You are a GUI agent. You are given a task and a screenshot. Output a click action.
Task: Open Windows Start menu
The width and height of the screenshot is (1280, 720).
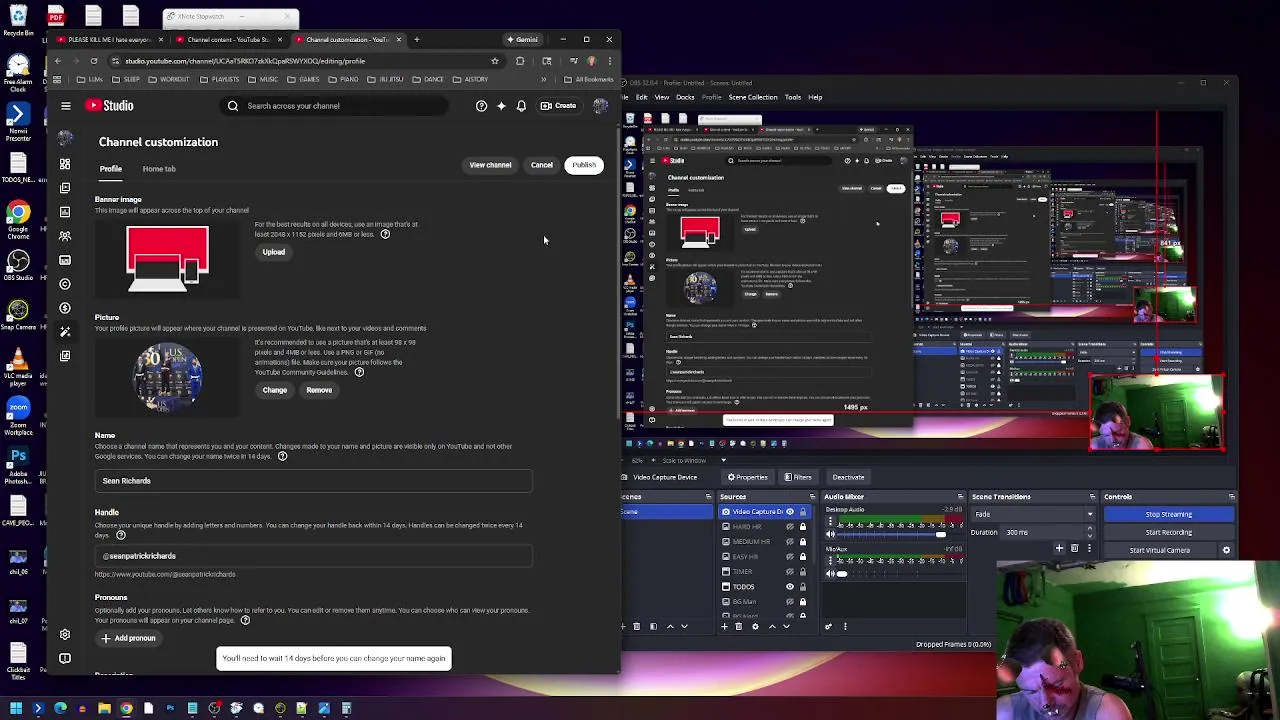16,709
